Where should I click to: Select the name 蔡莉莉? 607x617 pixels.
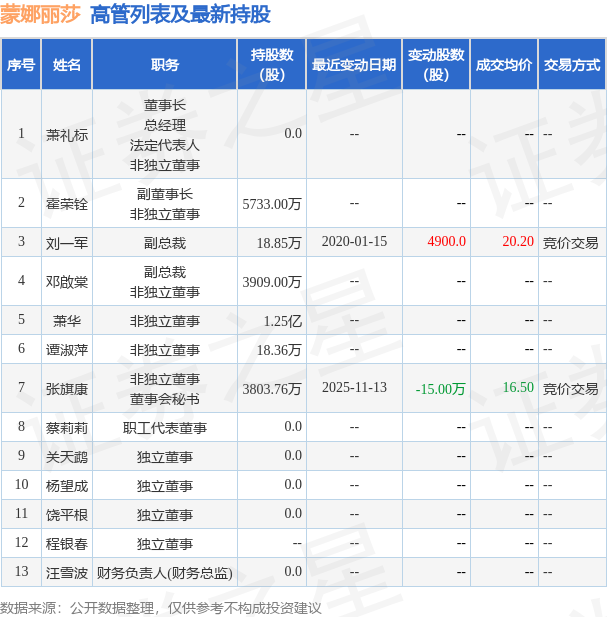click(x=67, y=428)
